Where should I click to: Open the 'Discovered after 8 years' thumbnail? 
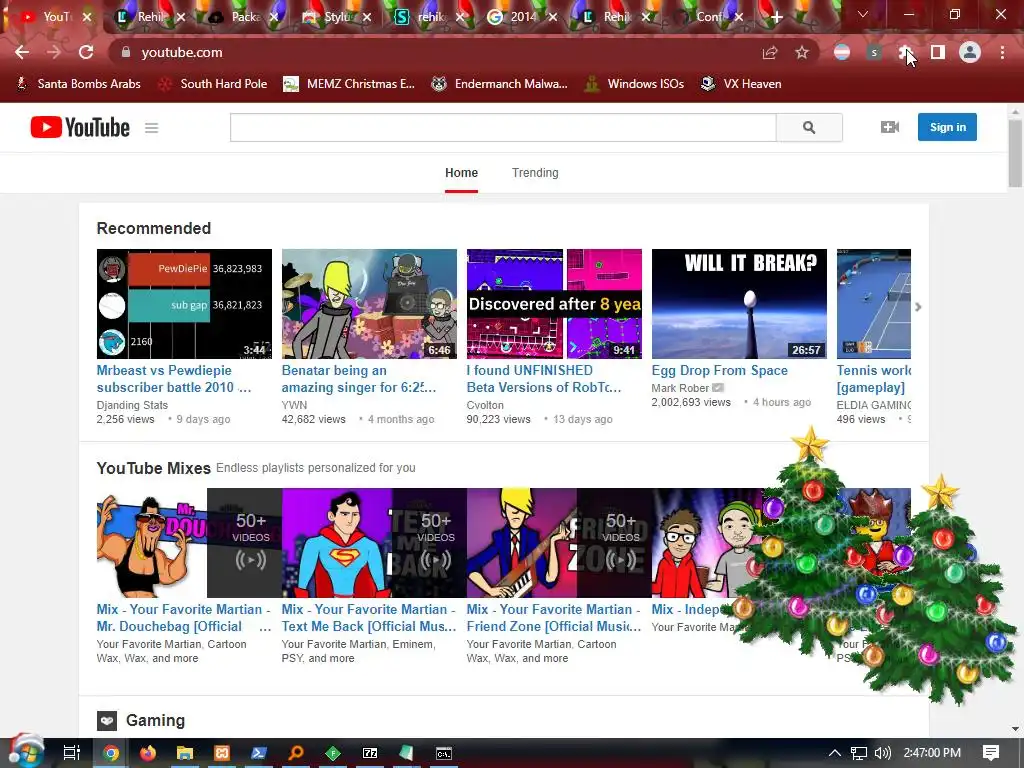(554, 304)
